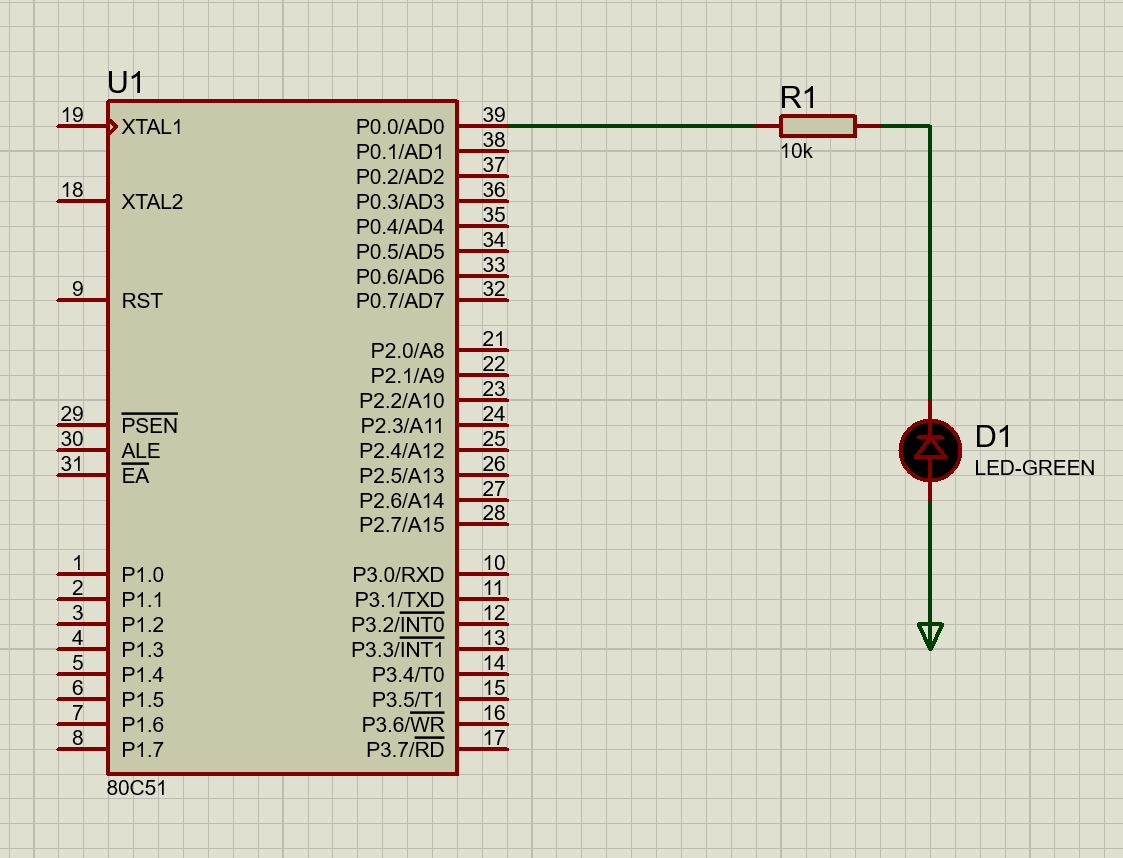The height and width of the screenshot is (858, 1123).
Task: Click pin number 39 on U1
Action: [x=493, y=115]
